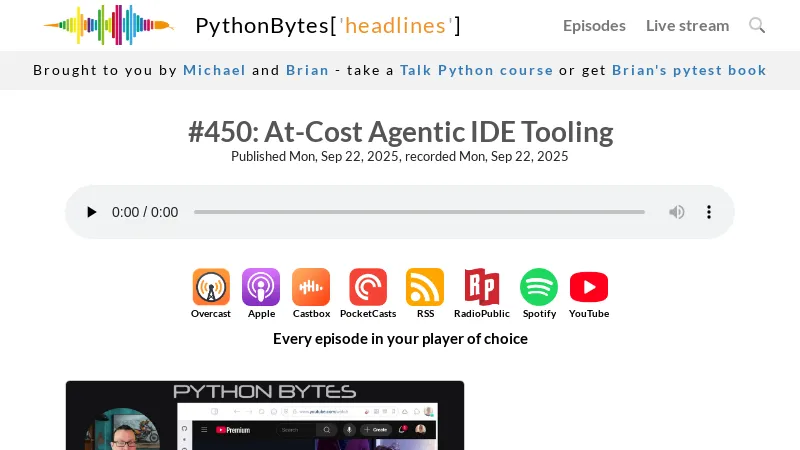Open the RadioPublic icon
This screenshot has width=800, height=450.
pos(482,287)
